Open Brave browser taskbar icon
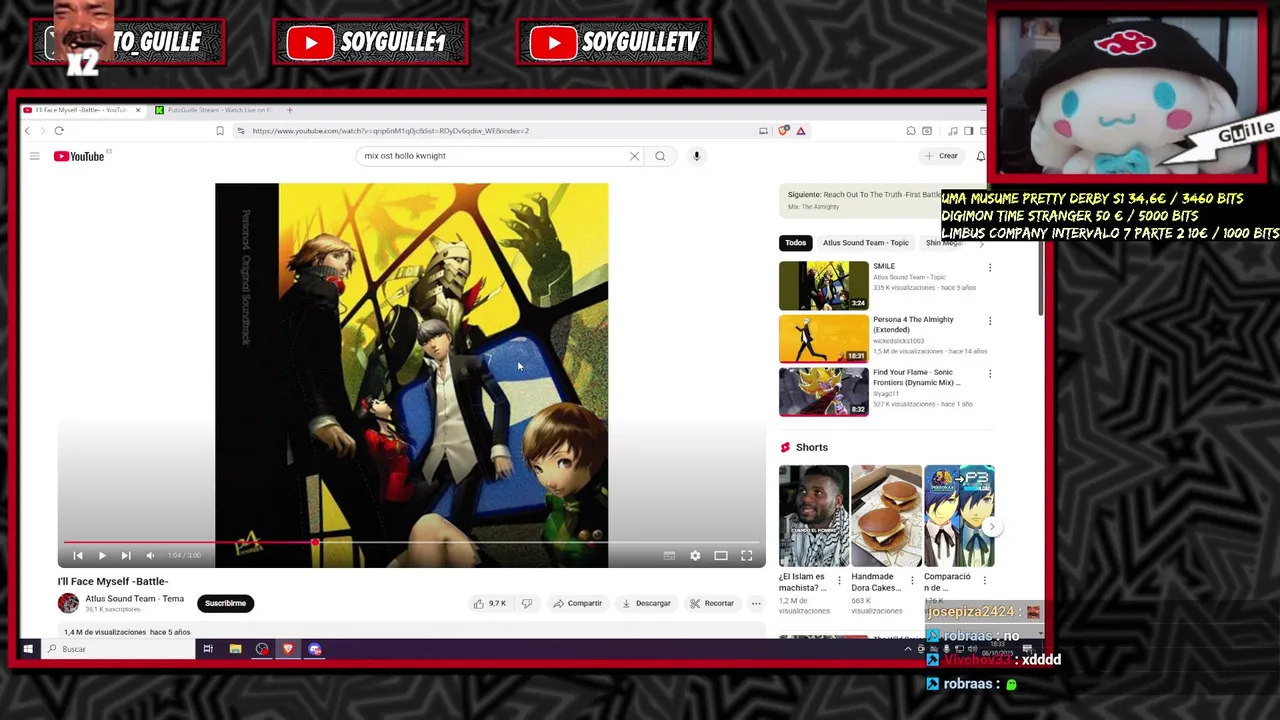 [288, 649]
